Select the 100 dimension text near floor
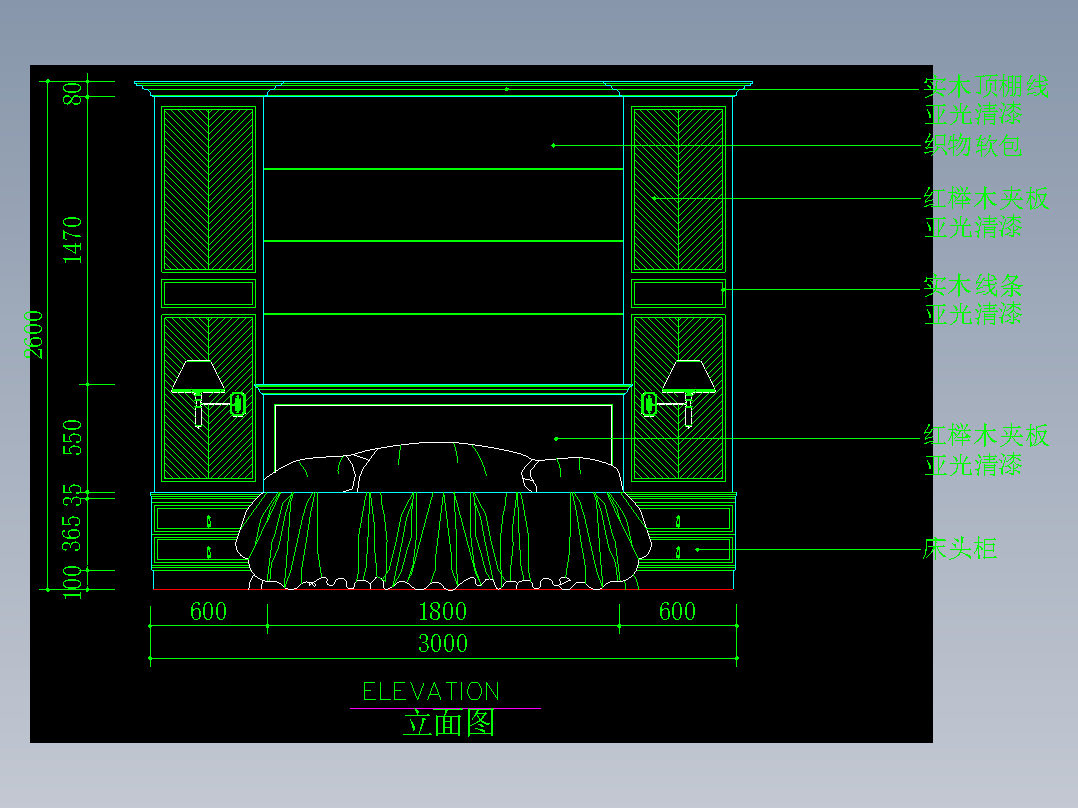This screenshot has width=1078, height=808. (x=72, y=582)
